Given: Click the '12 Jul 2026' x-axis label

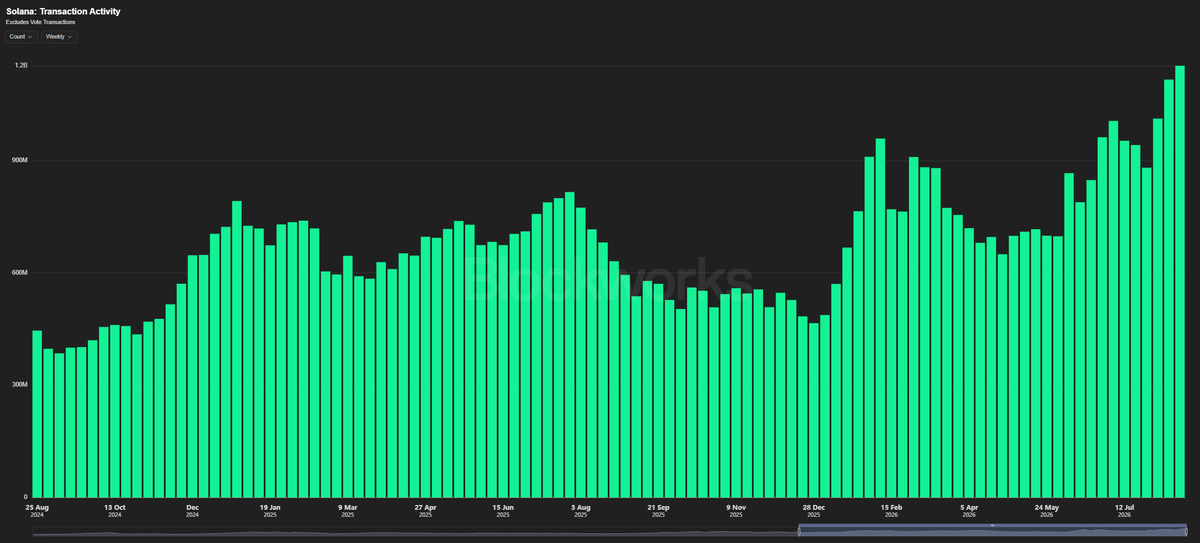Looking at the screenshot, I should [1125, 510].
